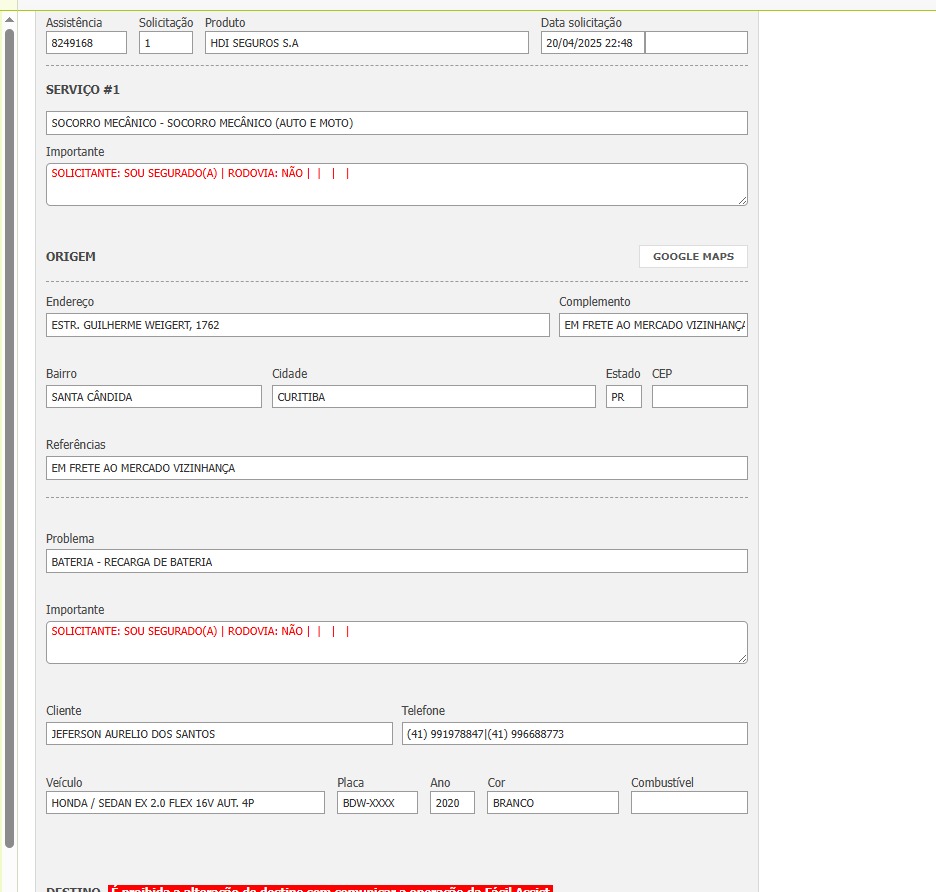
Task: Click the Data solicitação field with 20/04/2025
Action: click(592, 43)
